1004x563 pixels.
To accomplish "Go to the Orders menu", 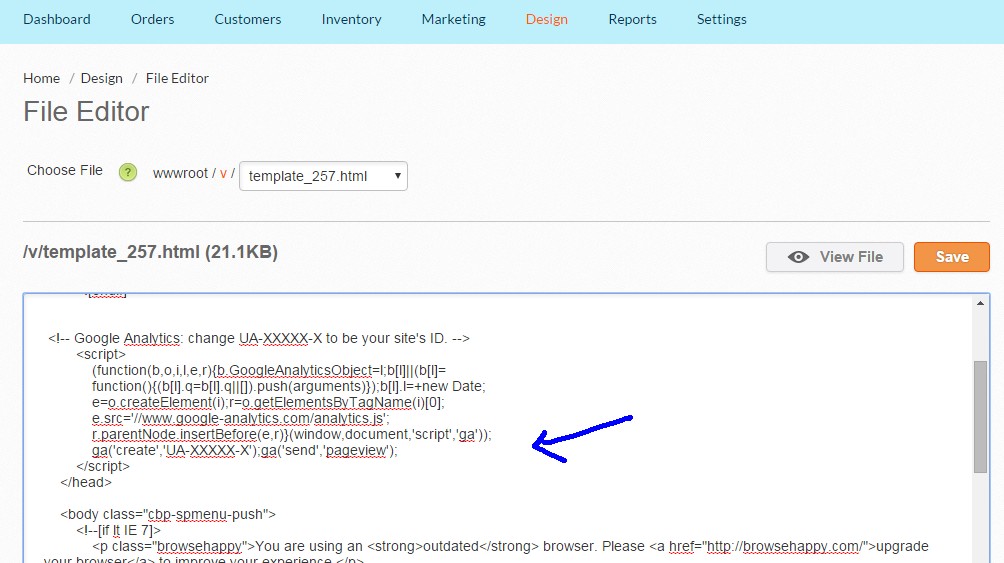I will pos(152,19).
